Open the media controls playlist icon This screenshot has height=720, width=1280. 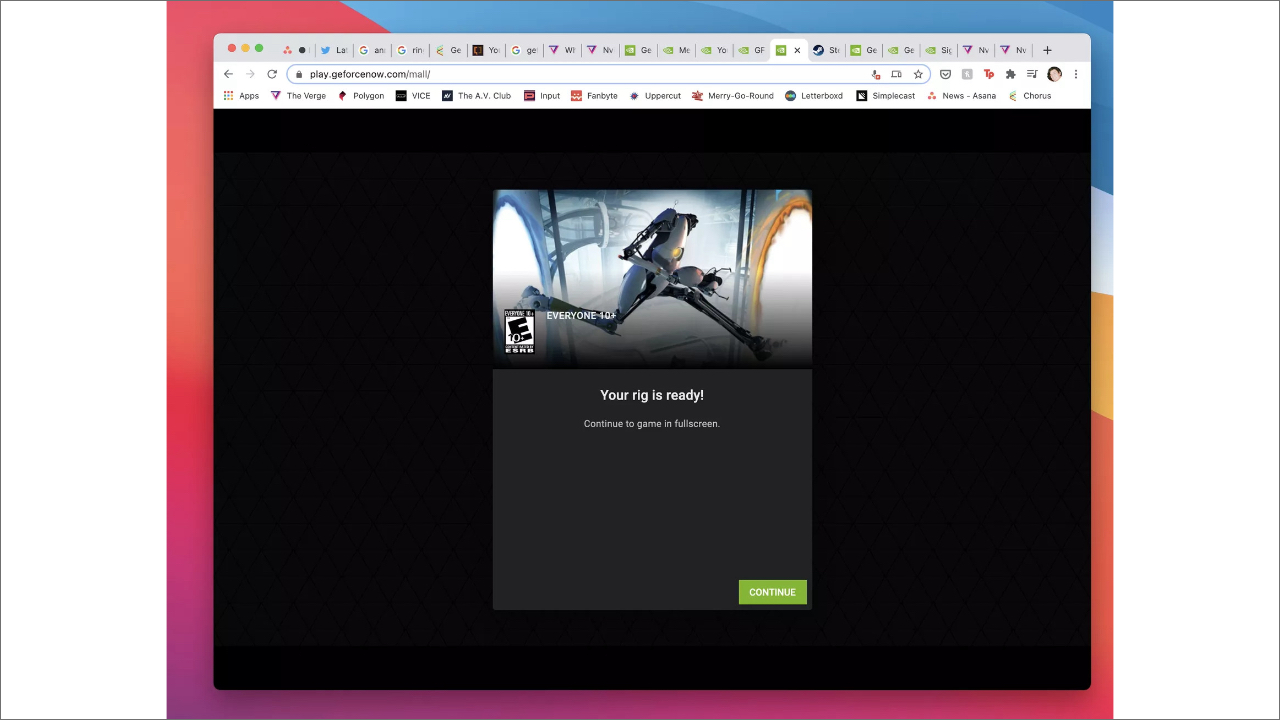click(1032, 74)
